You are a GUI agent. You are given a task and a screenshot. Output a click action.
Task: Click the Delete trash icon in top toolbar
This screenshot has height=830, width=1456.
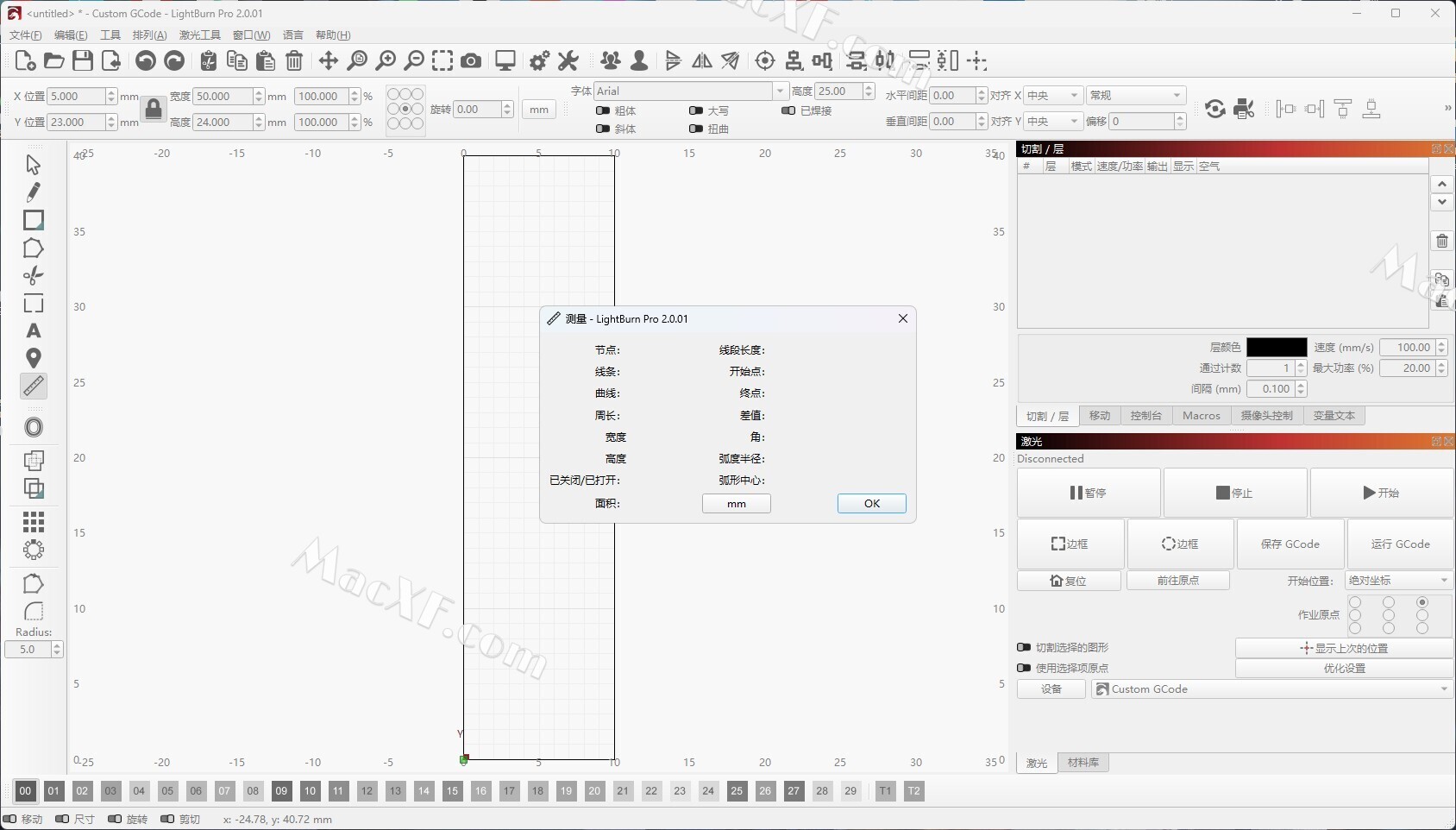point(294,60)
